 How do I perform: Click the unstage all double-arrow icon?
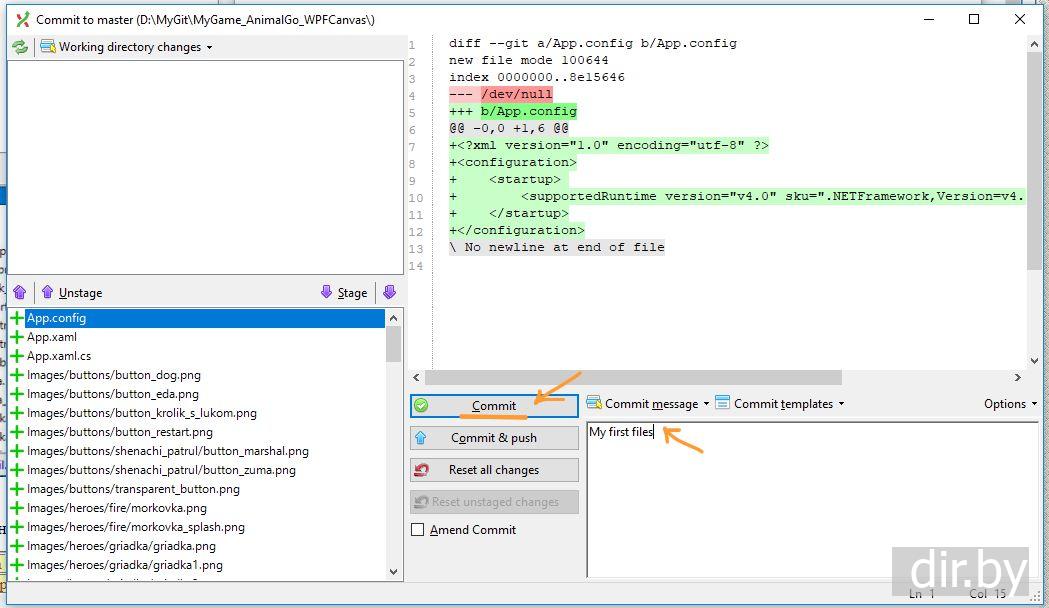19,292
